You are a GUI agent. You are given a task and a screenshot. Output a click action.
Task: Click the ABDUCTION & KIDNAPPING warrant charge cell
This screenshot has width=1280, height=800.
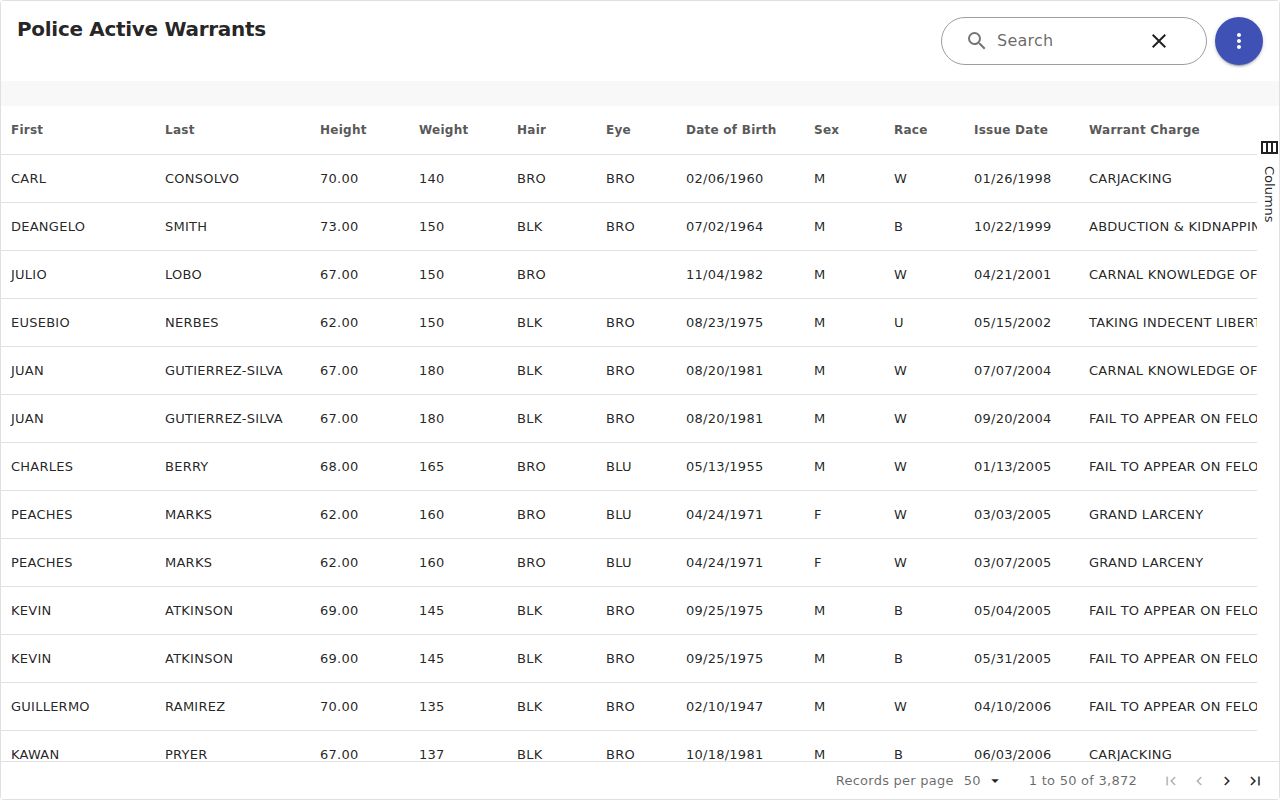[x=1168, y=227]
